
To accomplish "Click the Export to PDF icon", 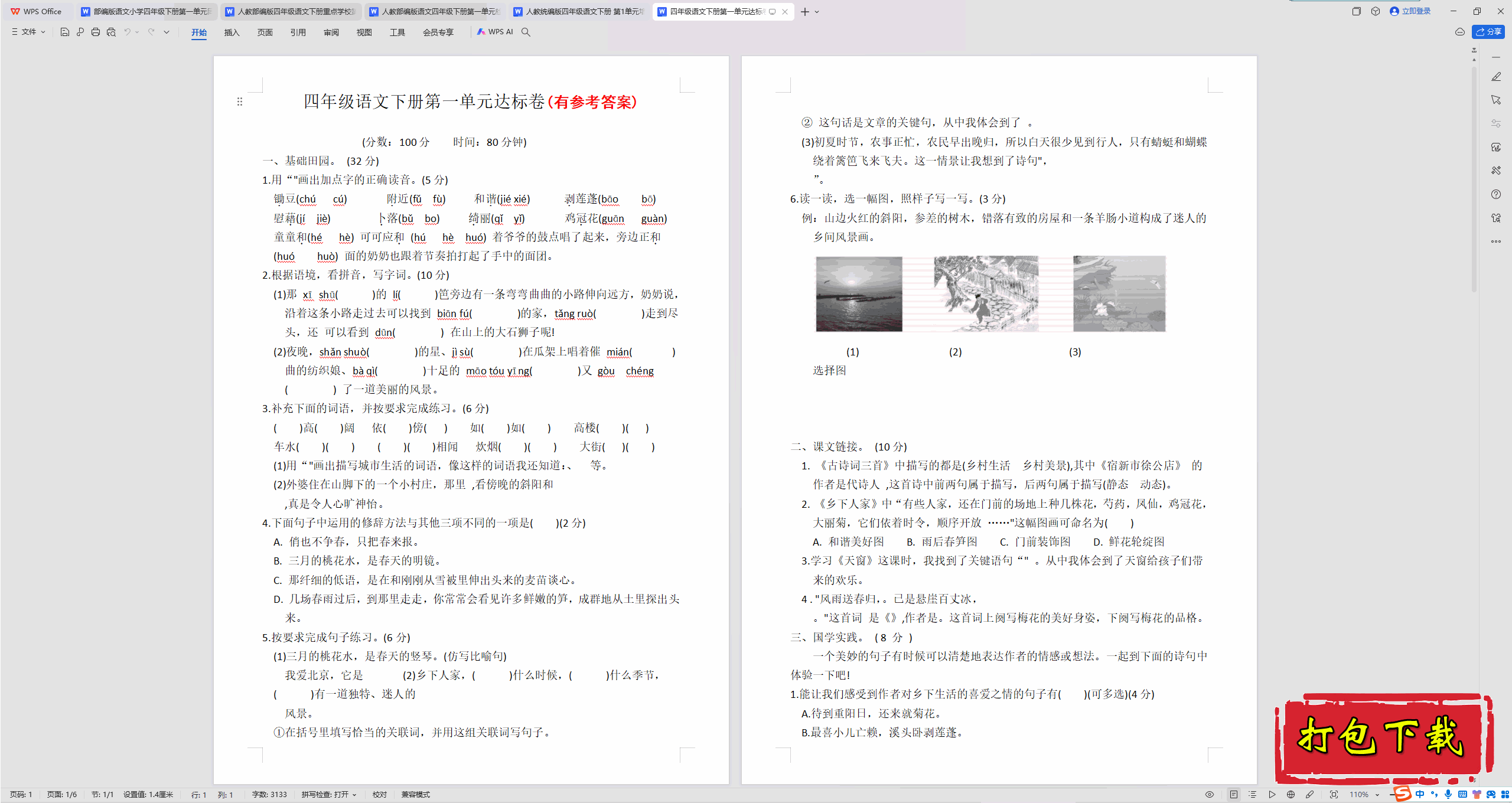I will coord(80,32).
